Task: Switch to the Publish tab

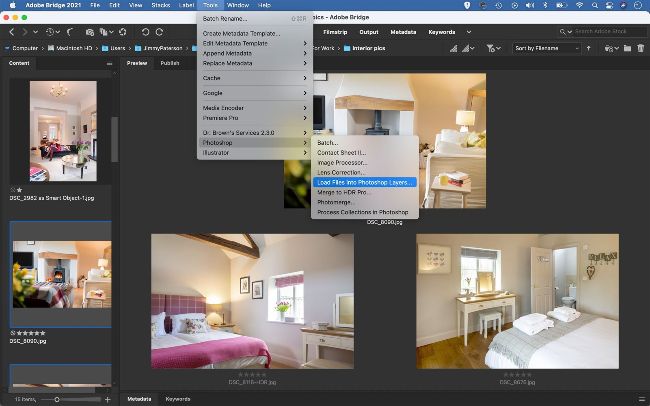Action: click(170, 63)
